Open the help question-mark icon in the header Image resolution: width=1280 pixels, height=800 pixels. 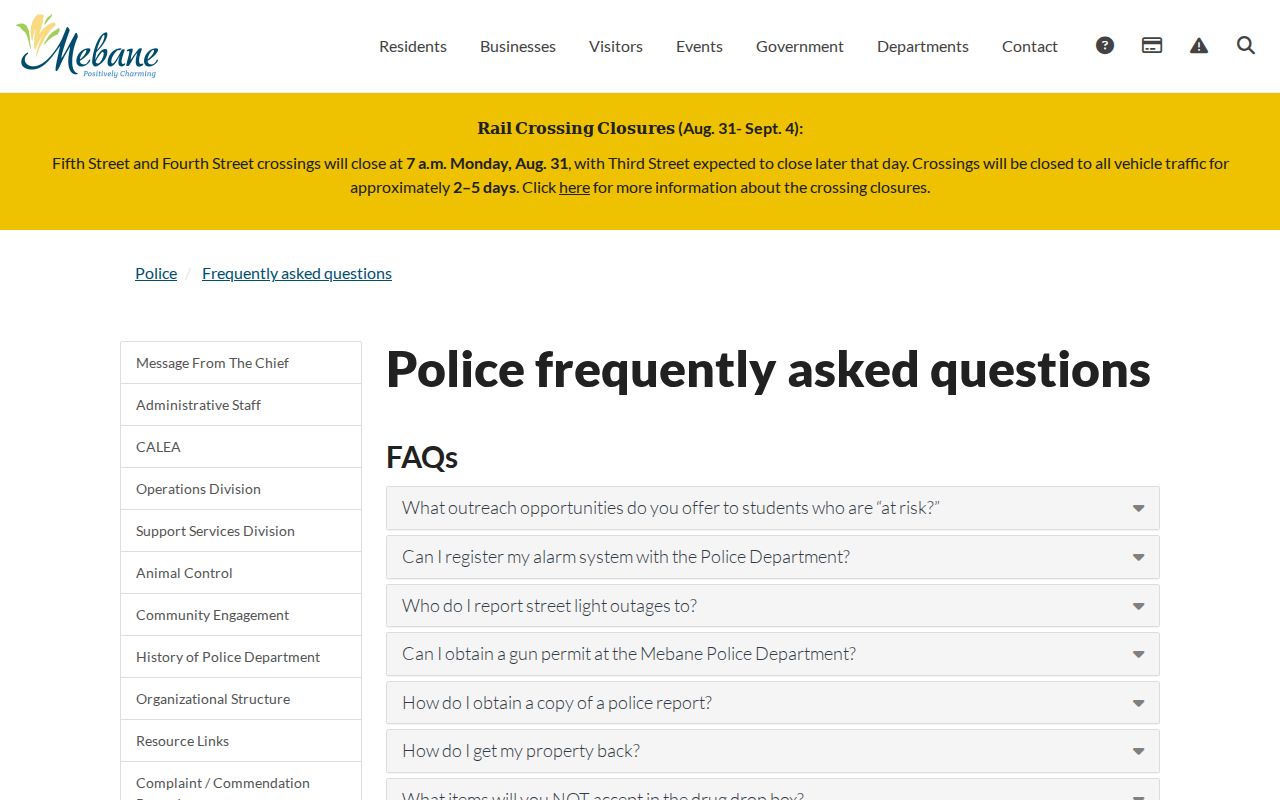[x=1105, y=45]
